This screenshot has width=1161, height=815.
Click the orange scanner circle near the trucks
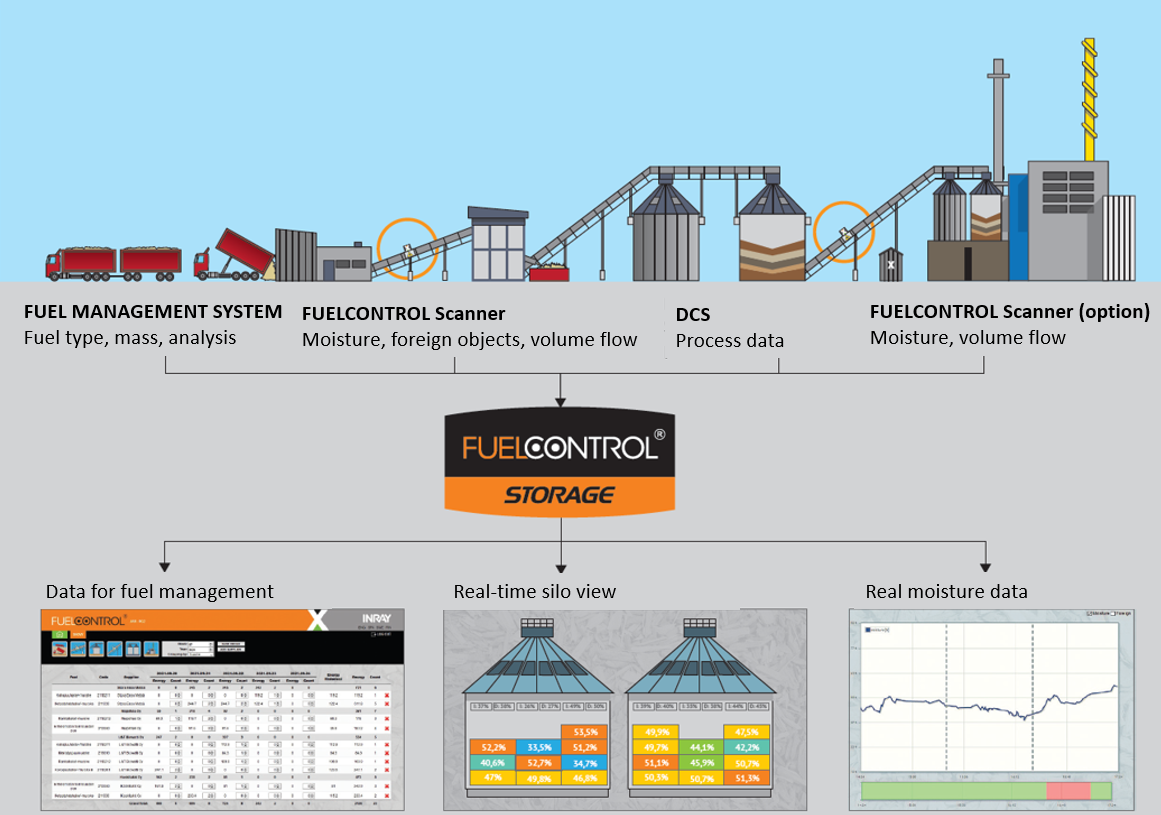pyautogui.click(x=407, y=249)
